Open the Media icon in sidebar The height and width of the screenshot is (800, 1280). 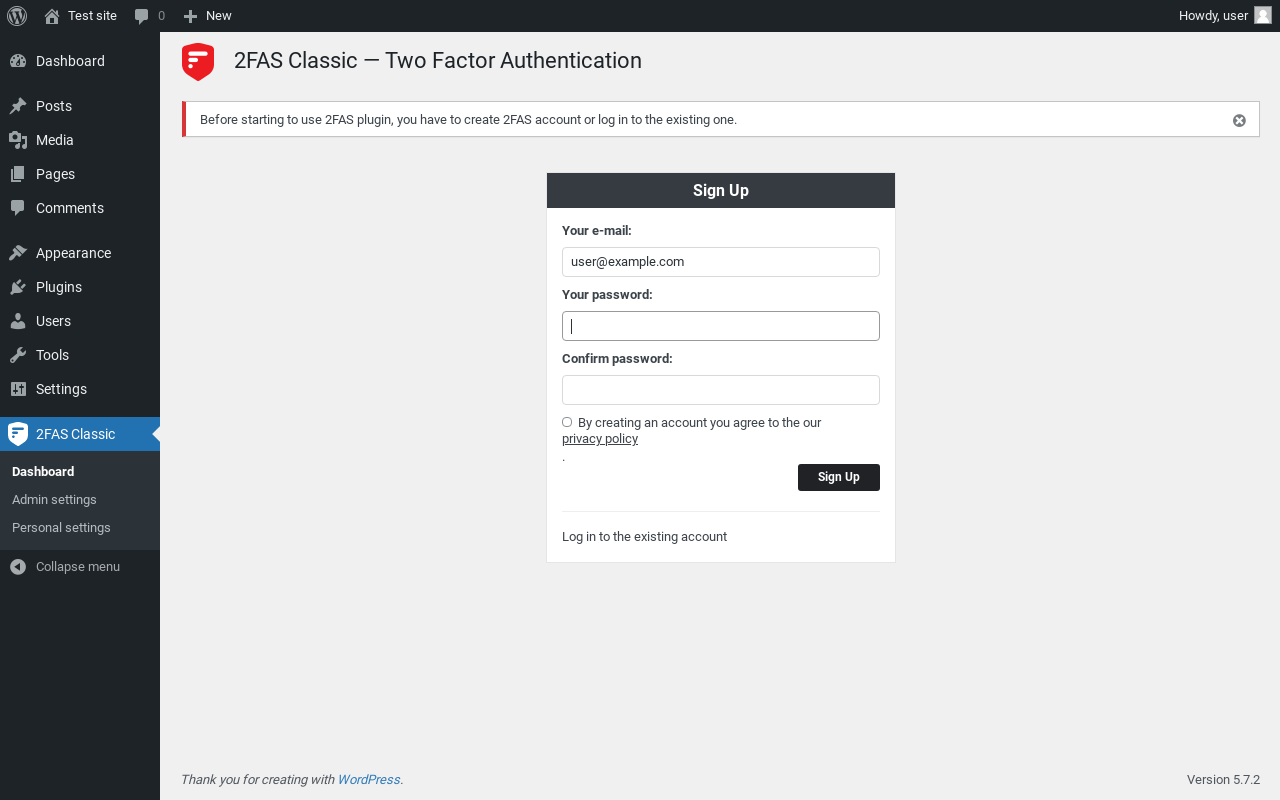pos(18,140)
